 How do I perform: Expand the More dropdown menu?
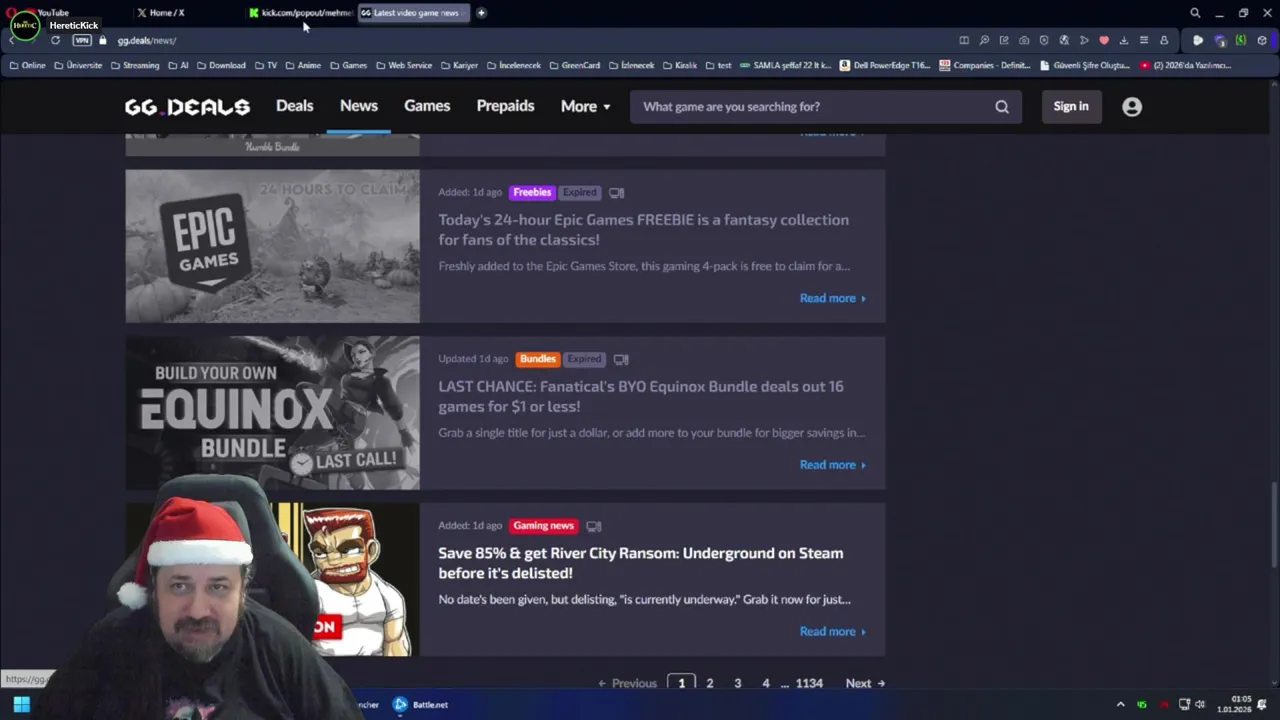[585, 106]
